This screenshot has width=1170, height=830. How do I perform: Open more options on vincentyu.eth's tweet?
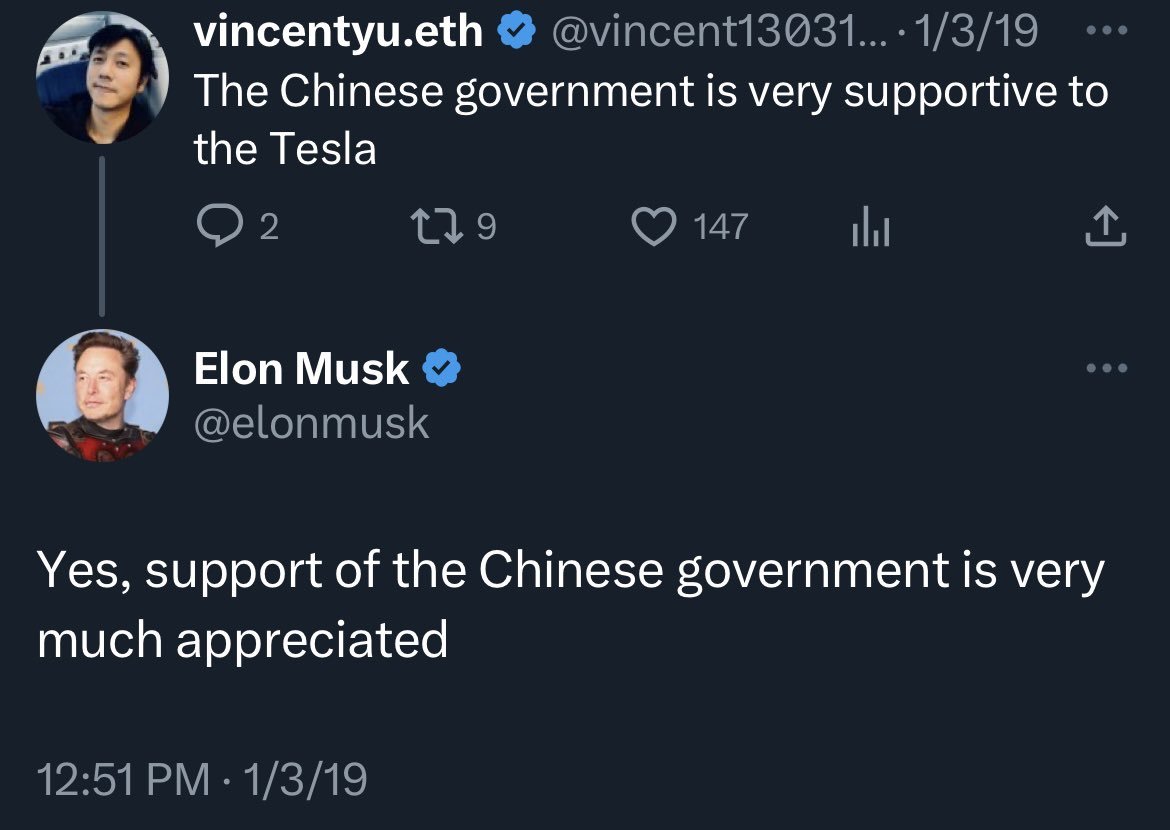(1108, 31)
